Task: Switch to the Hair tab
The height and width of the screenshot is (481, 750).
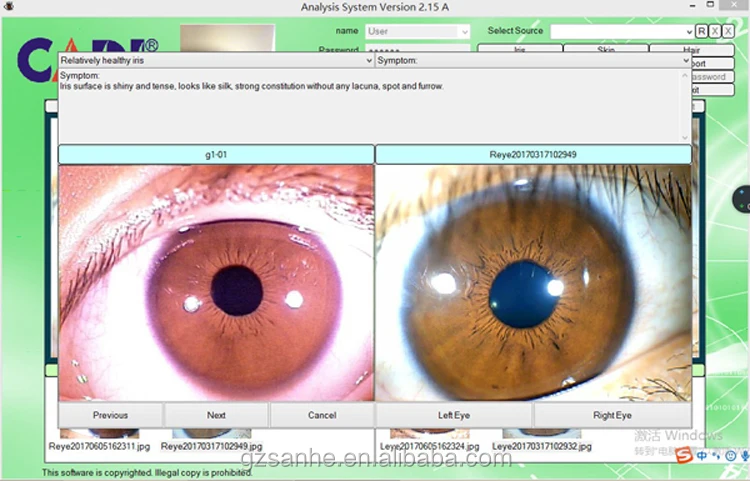Action: click(690, 48)
